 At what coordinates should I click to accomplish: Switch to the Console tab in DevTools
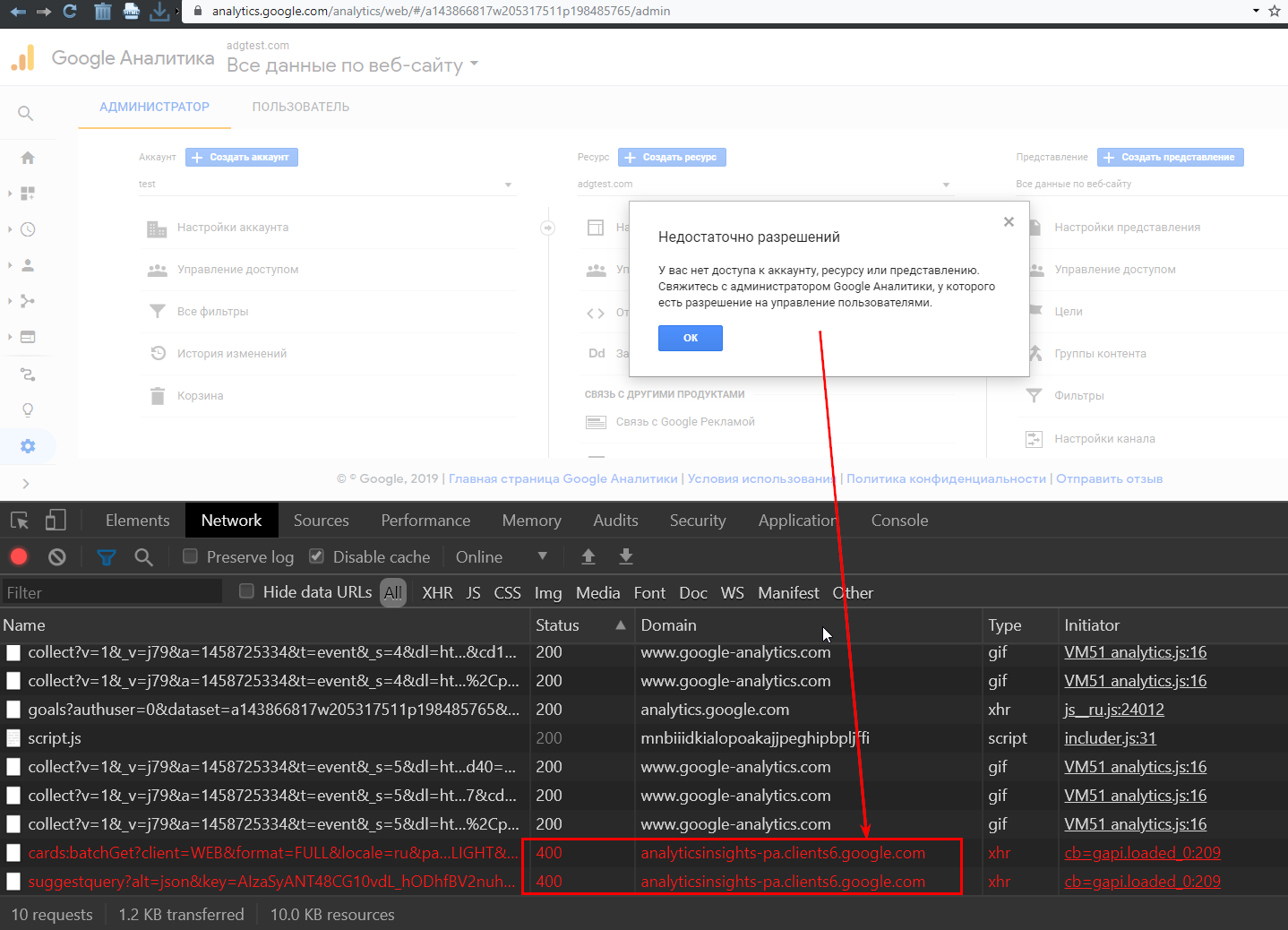[x=898, y=520]
